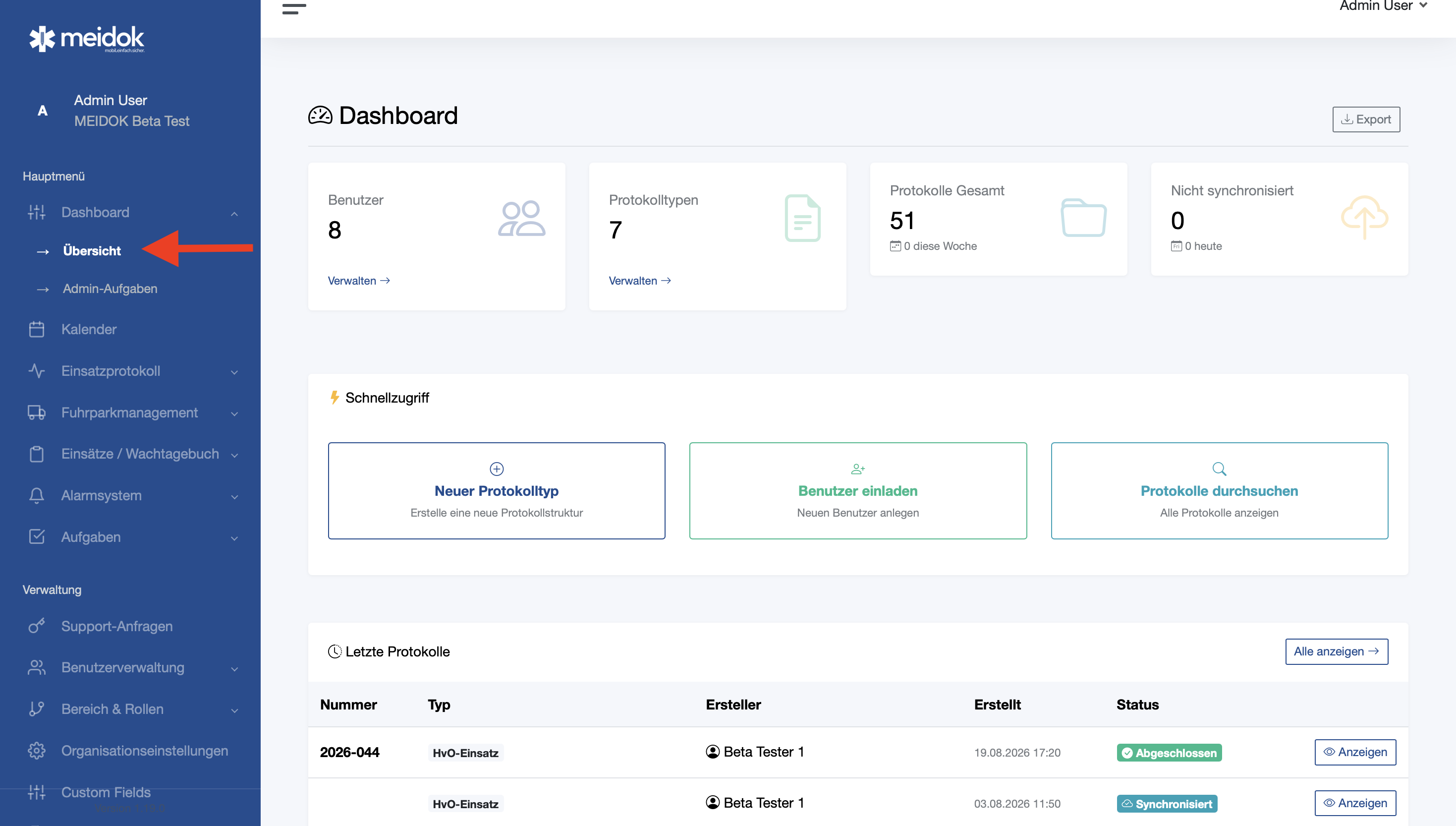Click the Protokolltypen document icon
This screenshot has width=1456, height=826.
pos(803,219)
